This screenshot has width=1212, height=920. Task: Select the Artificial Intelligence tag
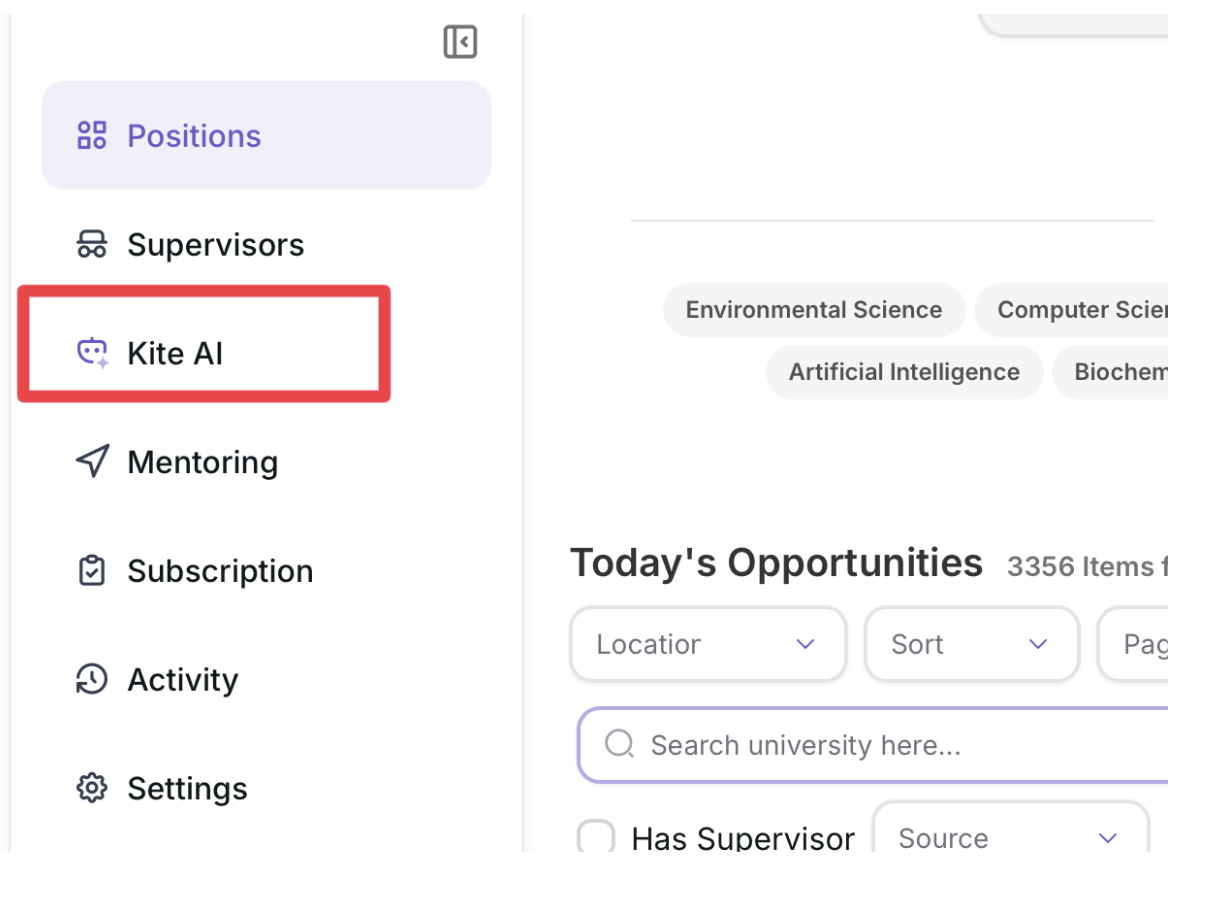[x=903, y=372]
